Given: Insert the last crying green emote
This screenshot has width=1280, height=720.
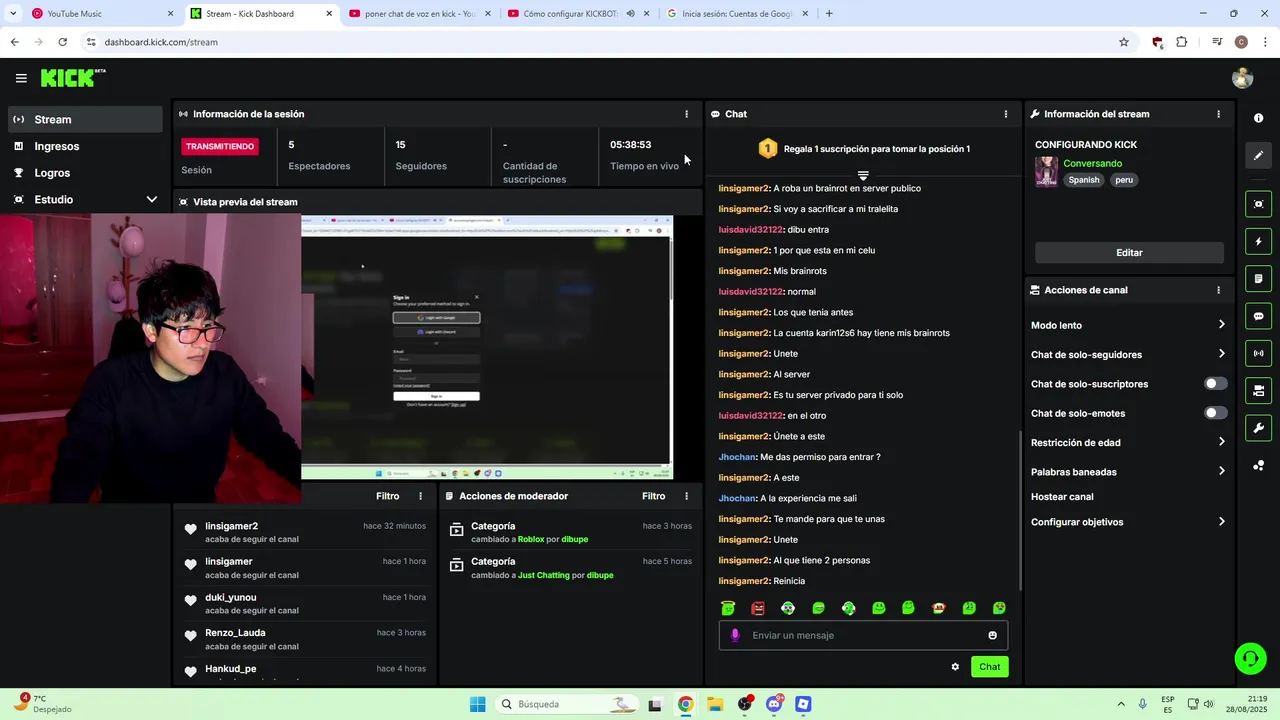Looking at the screenshot, I should click(999, 608).
